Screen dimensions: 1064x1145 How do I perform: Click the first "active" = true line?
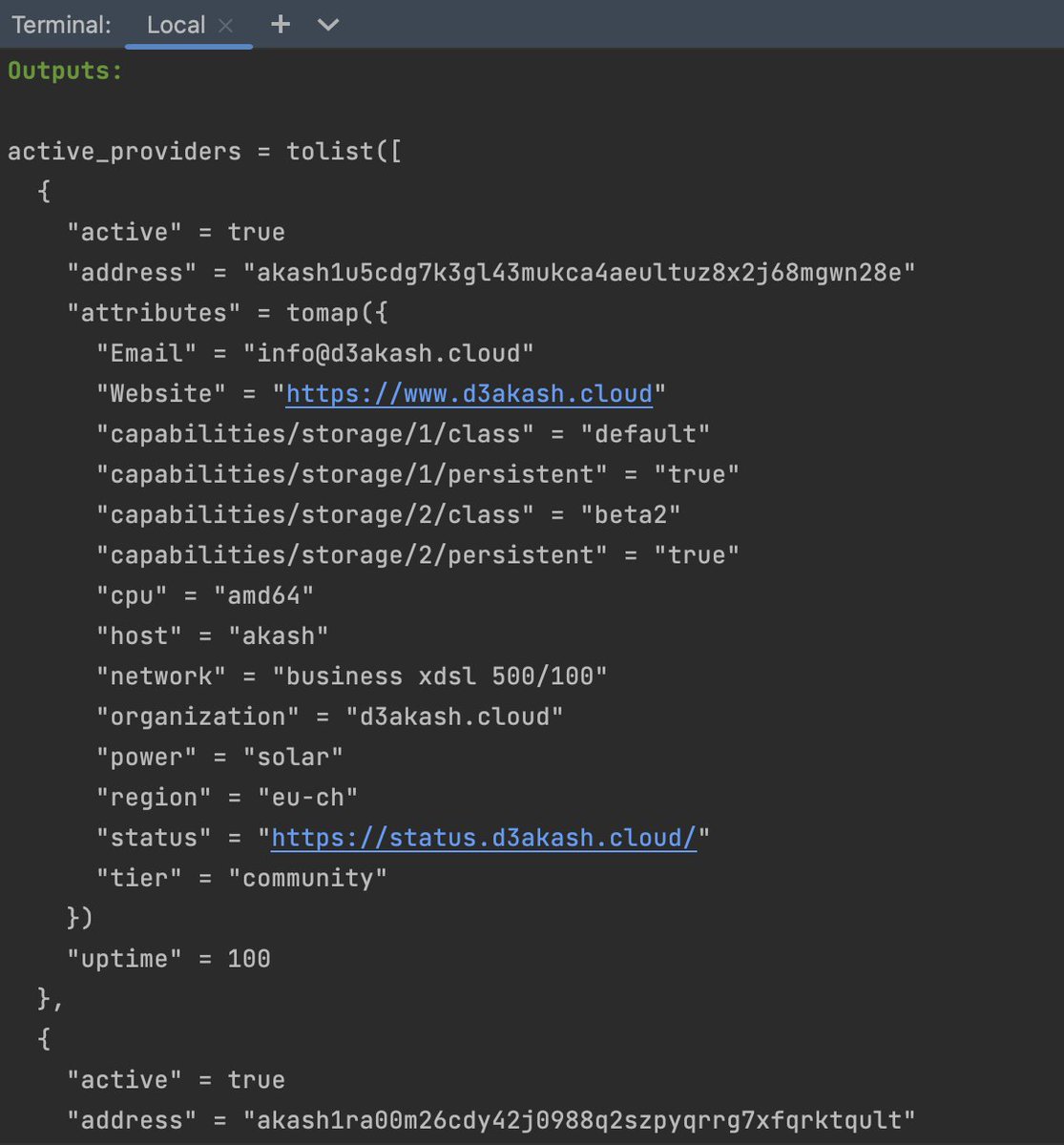[x=176, y=233]
